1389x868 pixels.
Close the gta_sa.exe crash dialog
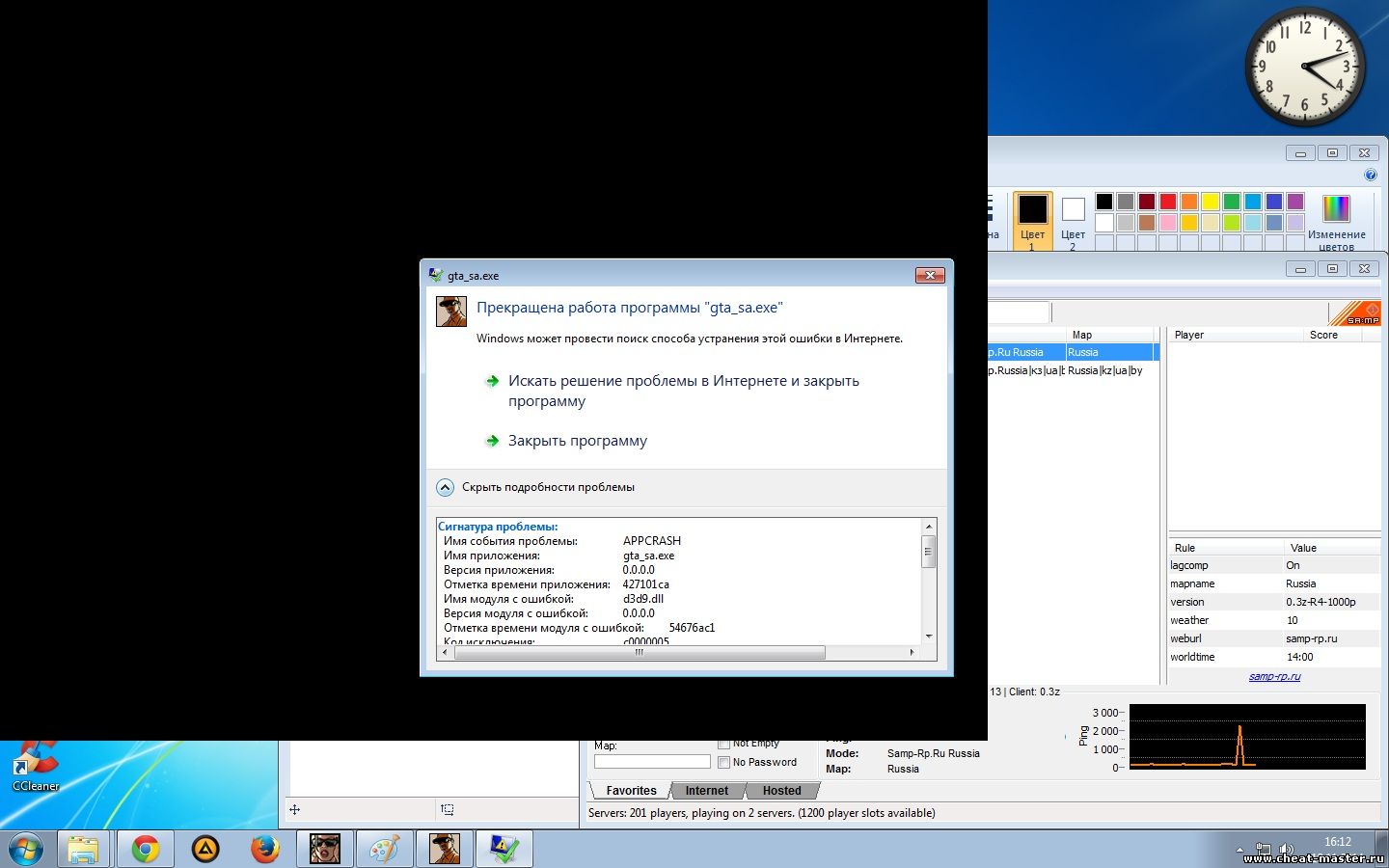point(930,276)
